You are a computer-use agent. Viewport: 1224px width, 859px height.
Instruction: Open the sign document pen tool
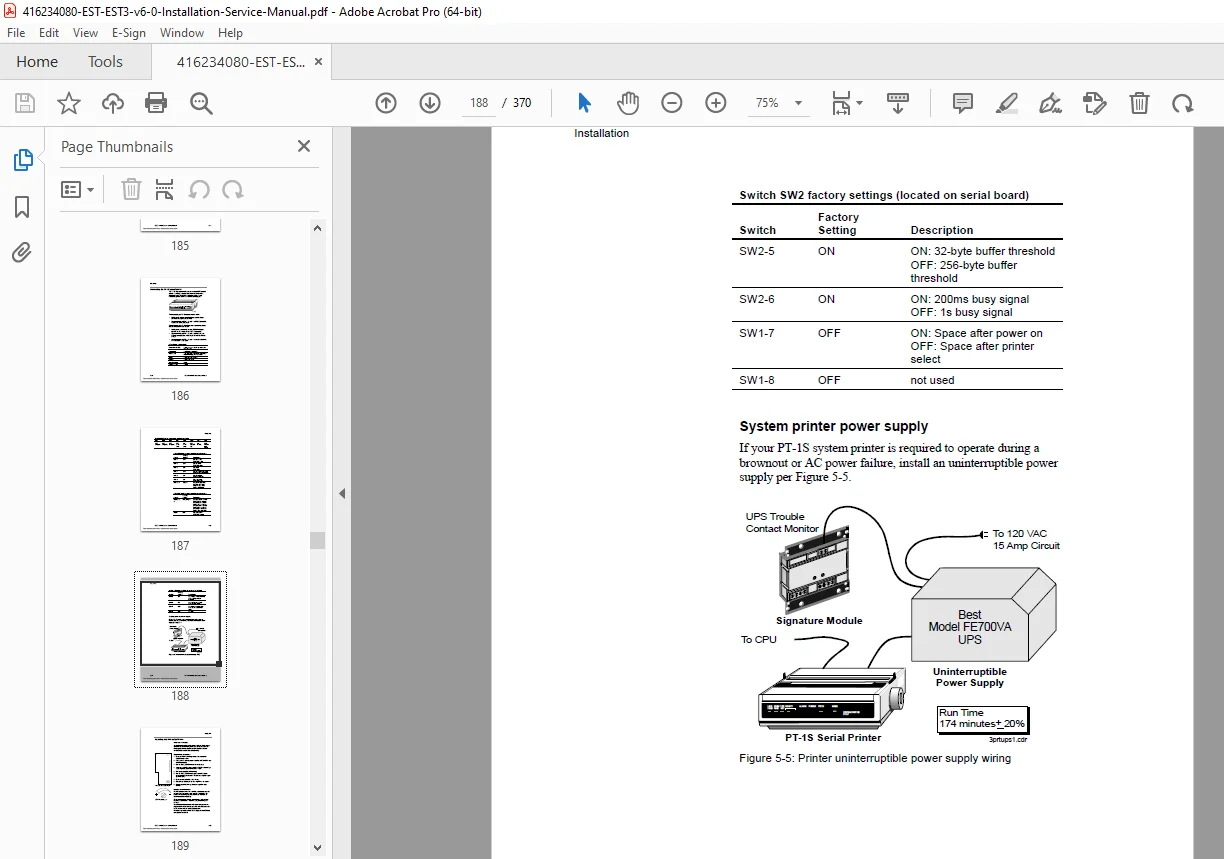[1050, 103]
